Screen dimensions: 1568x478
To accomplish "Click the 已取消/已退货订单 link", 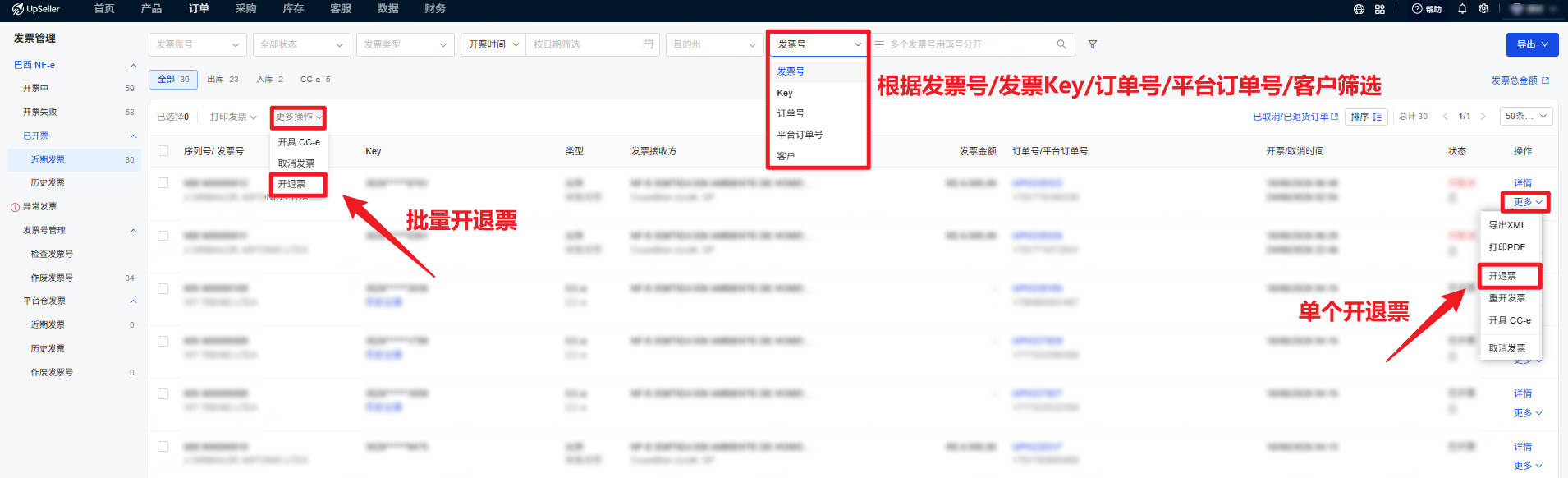I will (x=1291, y=117).
